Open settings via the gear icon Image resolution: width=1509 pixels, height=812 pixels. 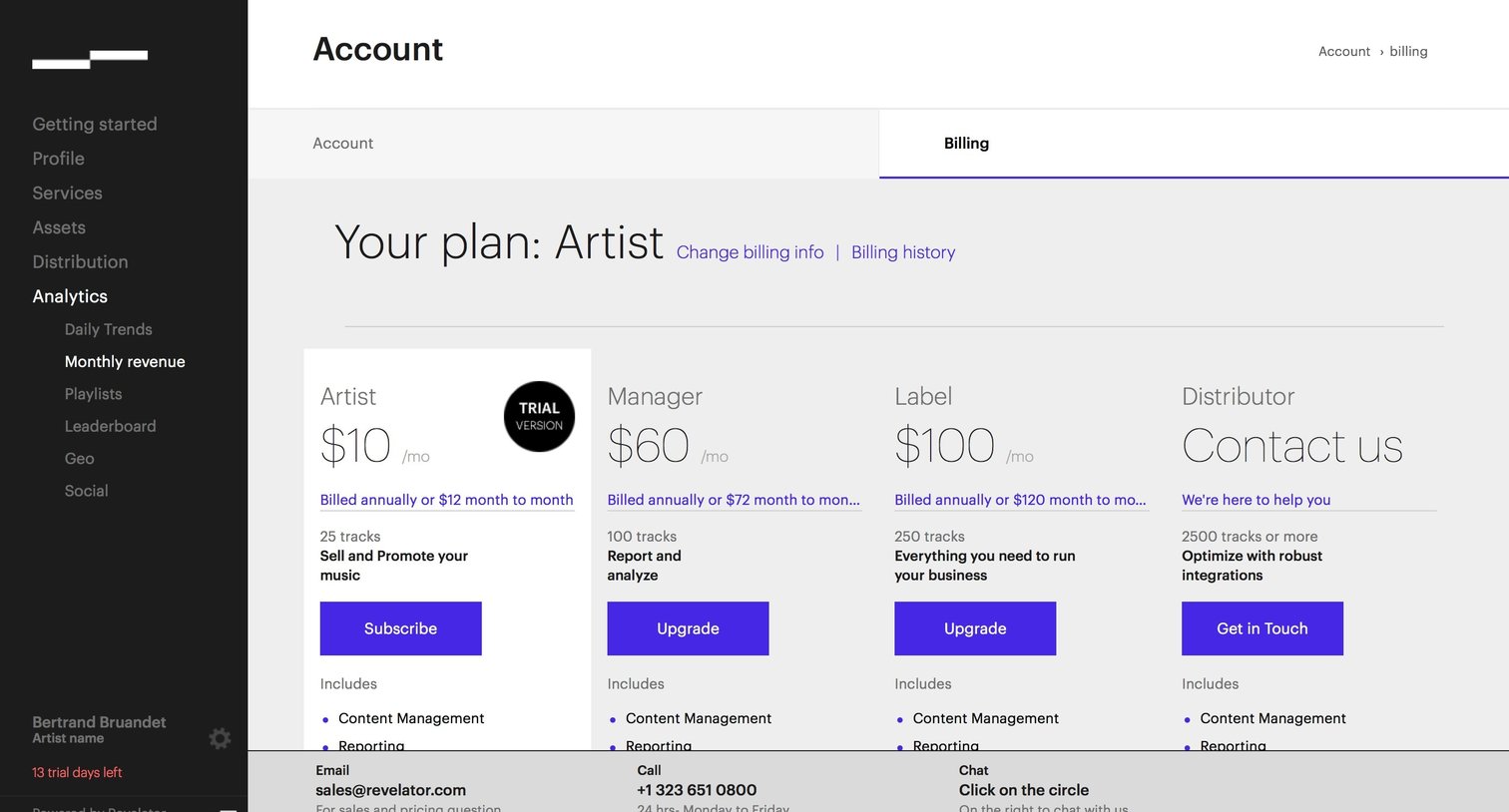point(220,738)
